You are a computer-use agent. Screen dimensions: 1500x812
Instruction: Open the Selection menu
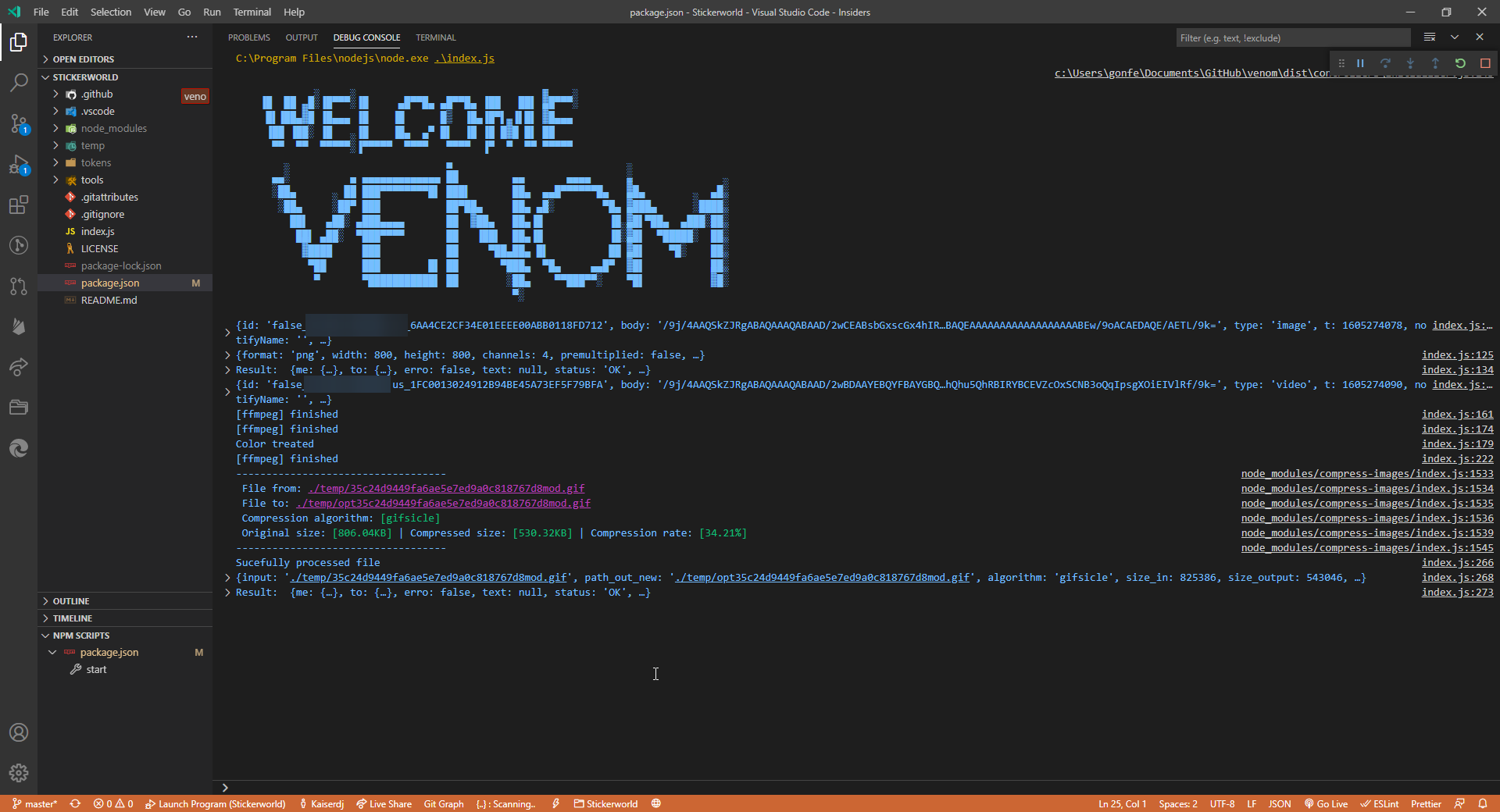coord(111,12)
